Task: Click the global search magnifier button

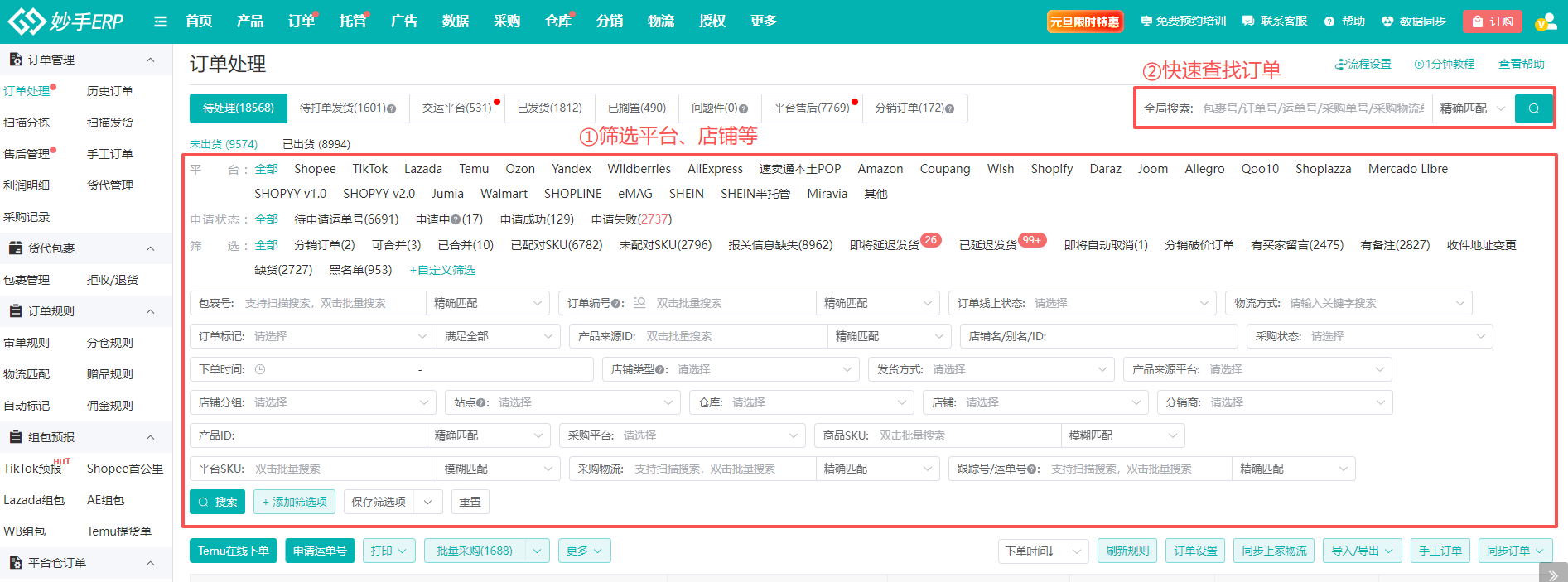Action: click(x=1533, y=108)
